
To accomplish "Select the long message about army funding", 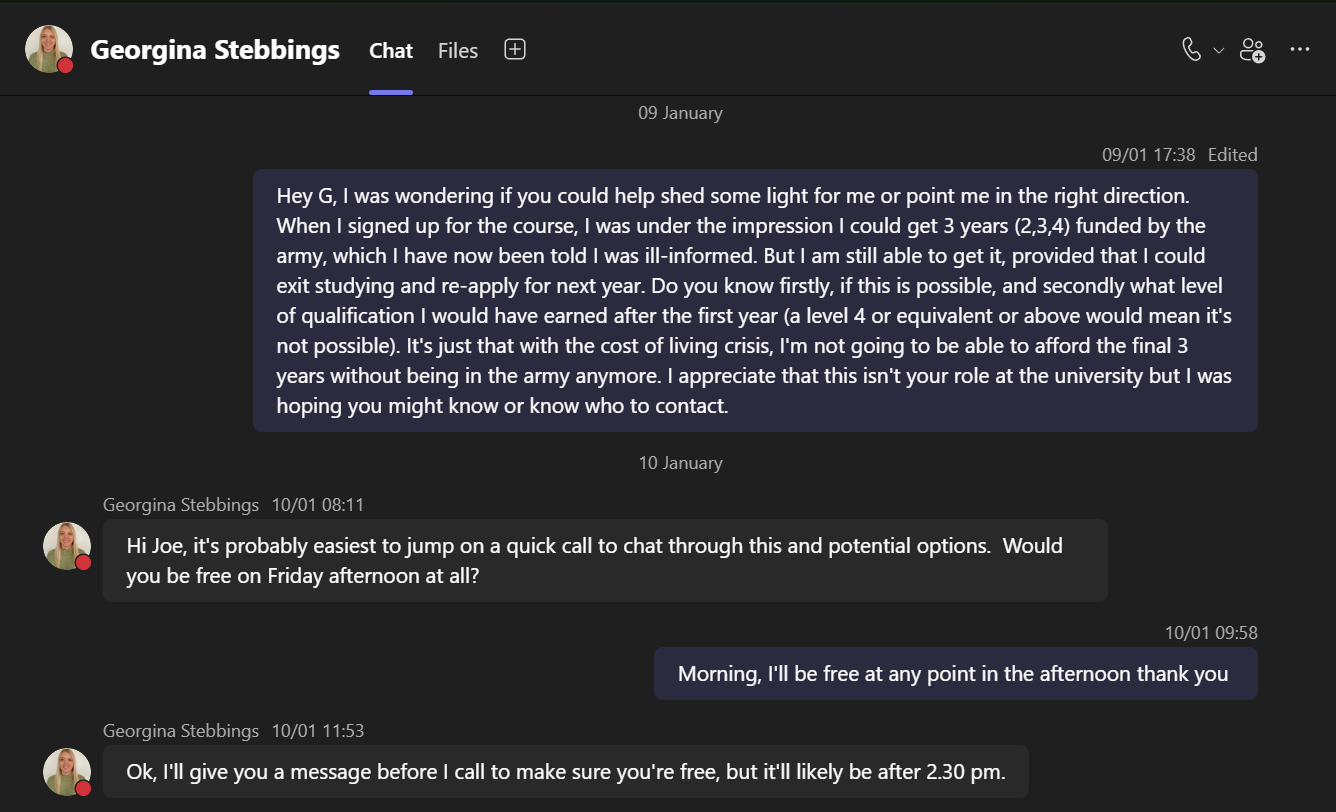I will coord(755,300).
